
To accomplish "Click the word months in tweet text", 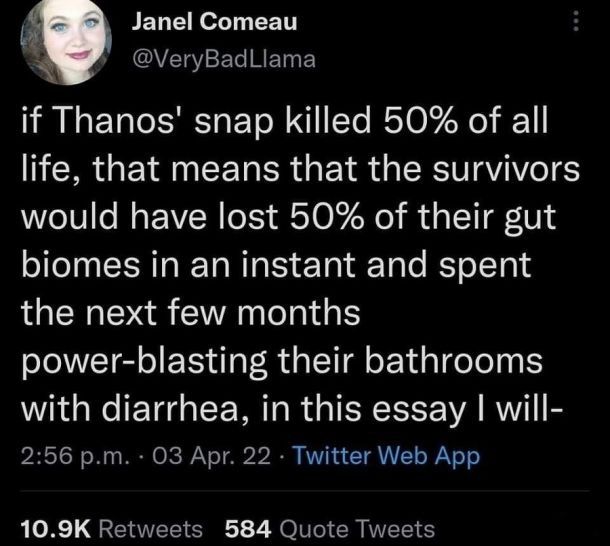I will click(299, 313).
